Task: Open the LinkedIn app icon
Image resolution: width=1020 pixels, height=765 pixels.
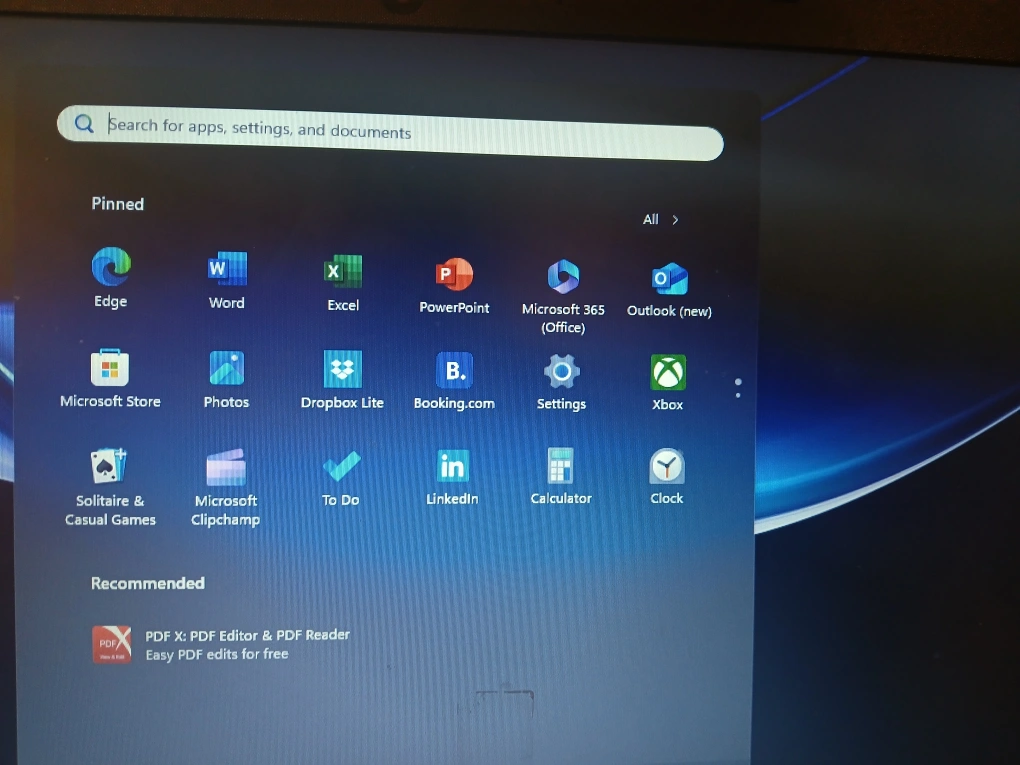Action: [452, 466]
